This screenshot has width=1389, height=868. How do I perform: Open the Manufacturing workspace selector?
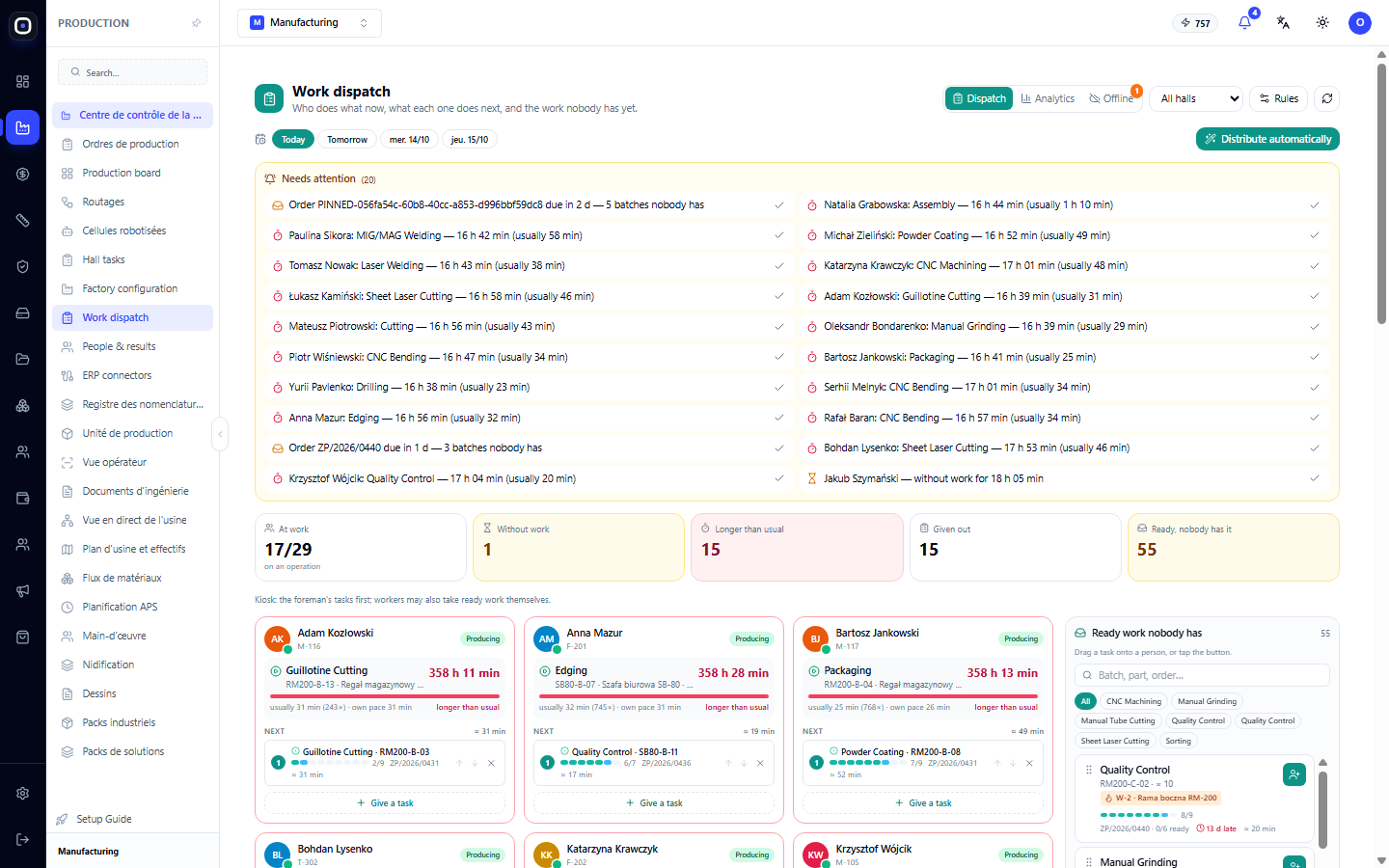pyautogui.click(x=310, y=23)
